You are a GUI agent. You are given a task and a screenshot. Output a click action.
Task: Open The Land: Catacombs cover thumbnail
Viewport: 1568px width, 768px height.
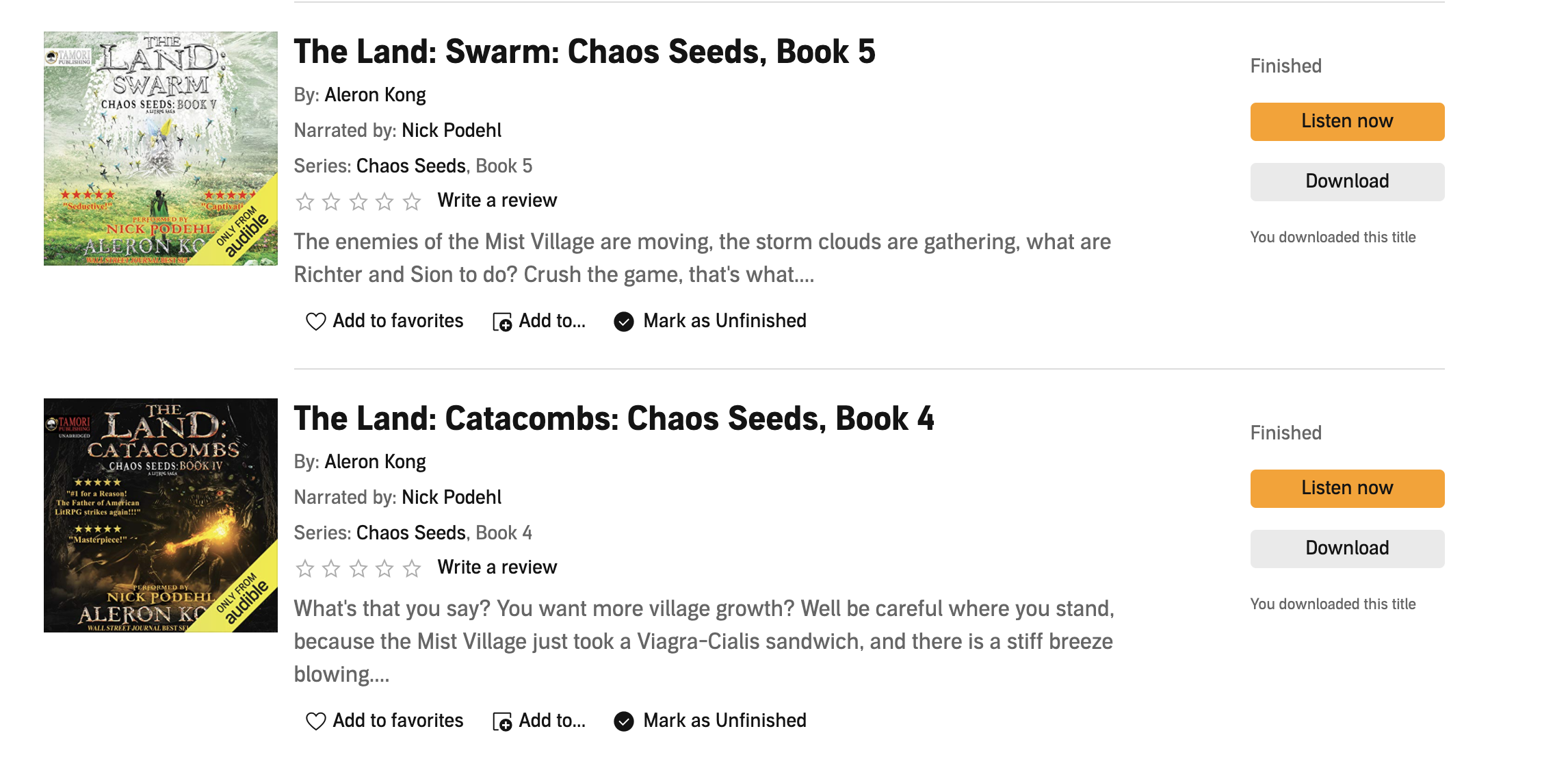tap(161, 515)
